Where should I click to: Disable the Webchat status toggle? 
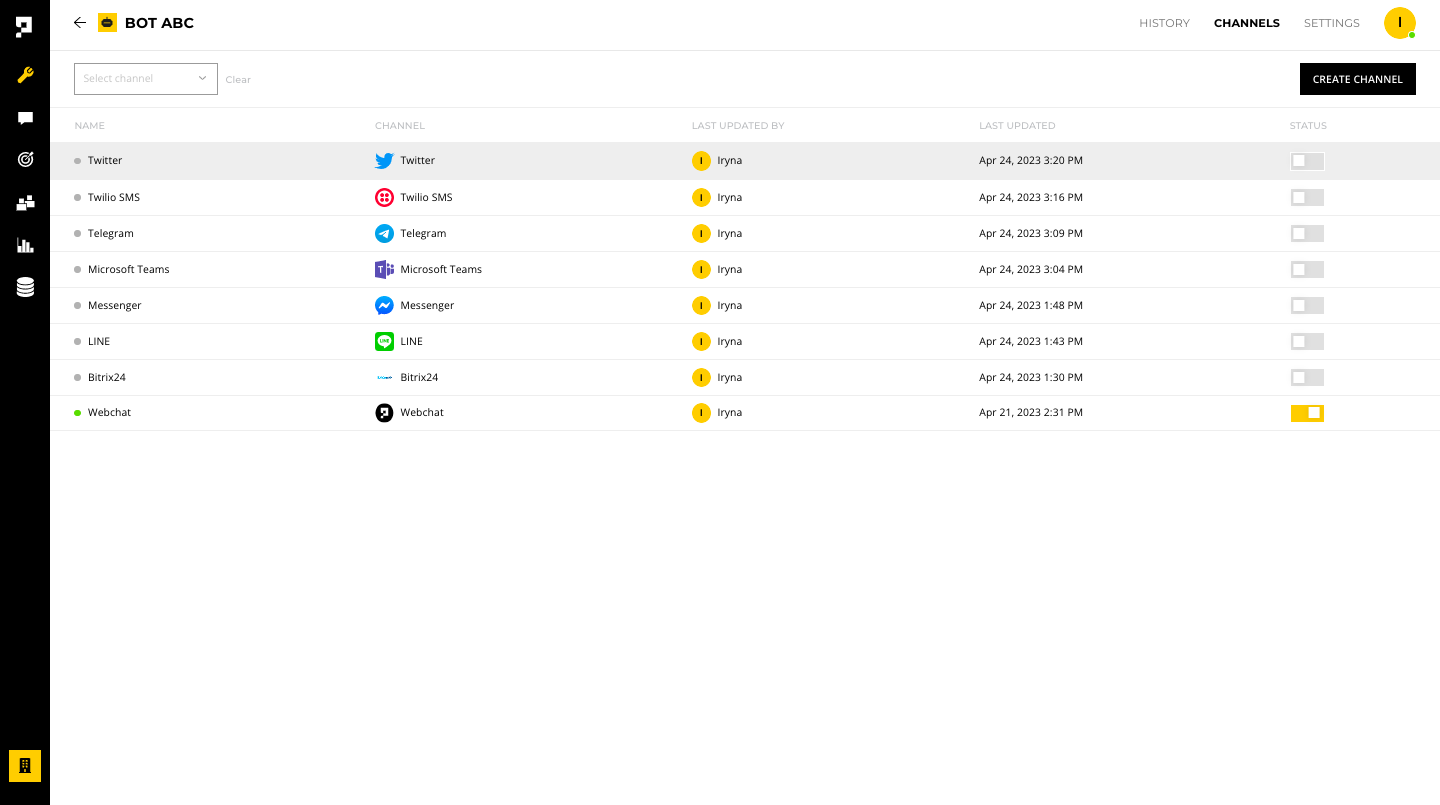(1307, 412)
